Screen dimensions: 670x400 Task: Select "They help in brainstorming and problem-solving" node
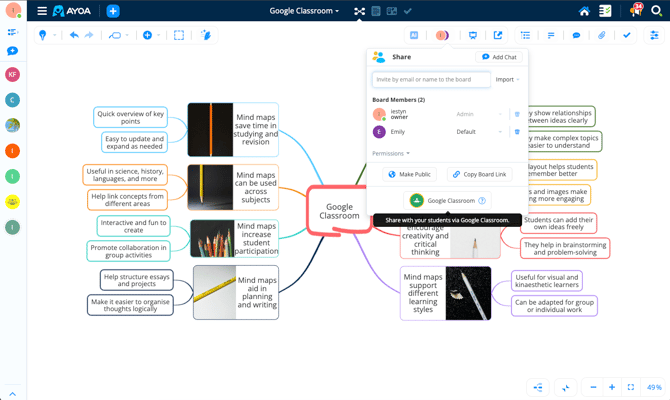pos(565,248)
